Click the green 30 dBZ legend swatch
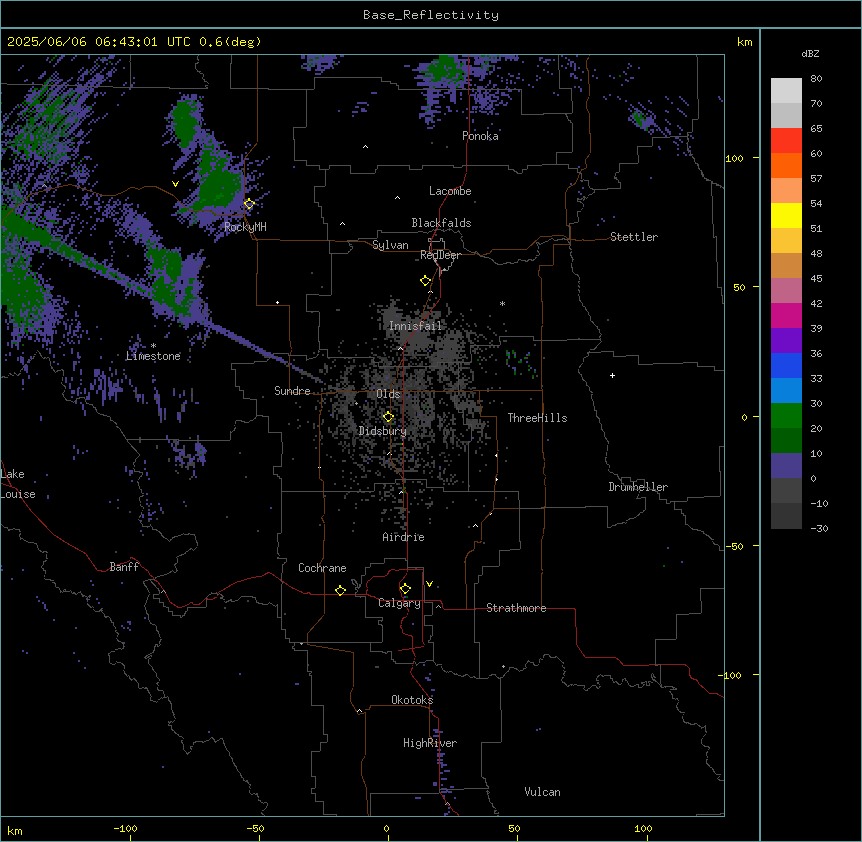This screenshot has height=842, width=862. point(786,416)
